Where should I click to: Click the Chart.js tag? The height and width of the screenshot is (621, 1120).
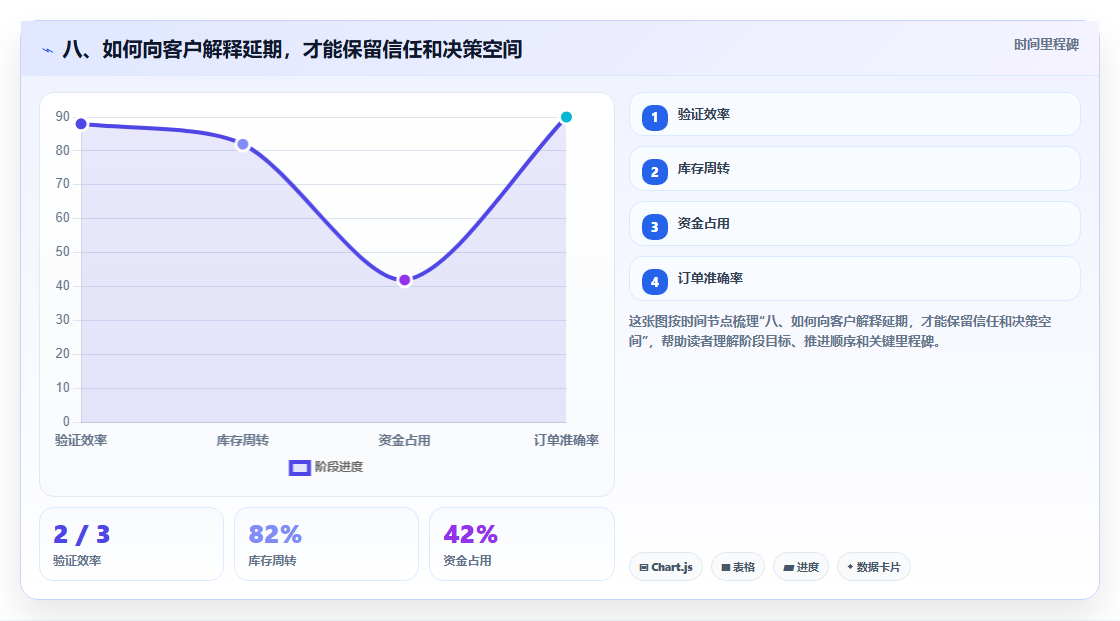click(666, 567)
